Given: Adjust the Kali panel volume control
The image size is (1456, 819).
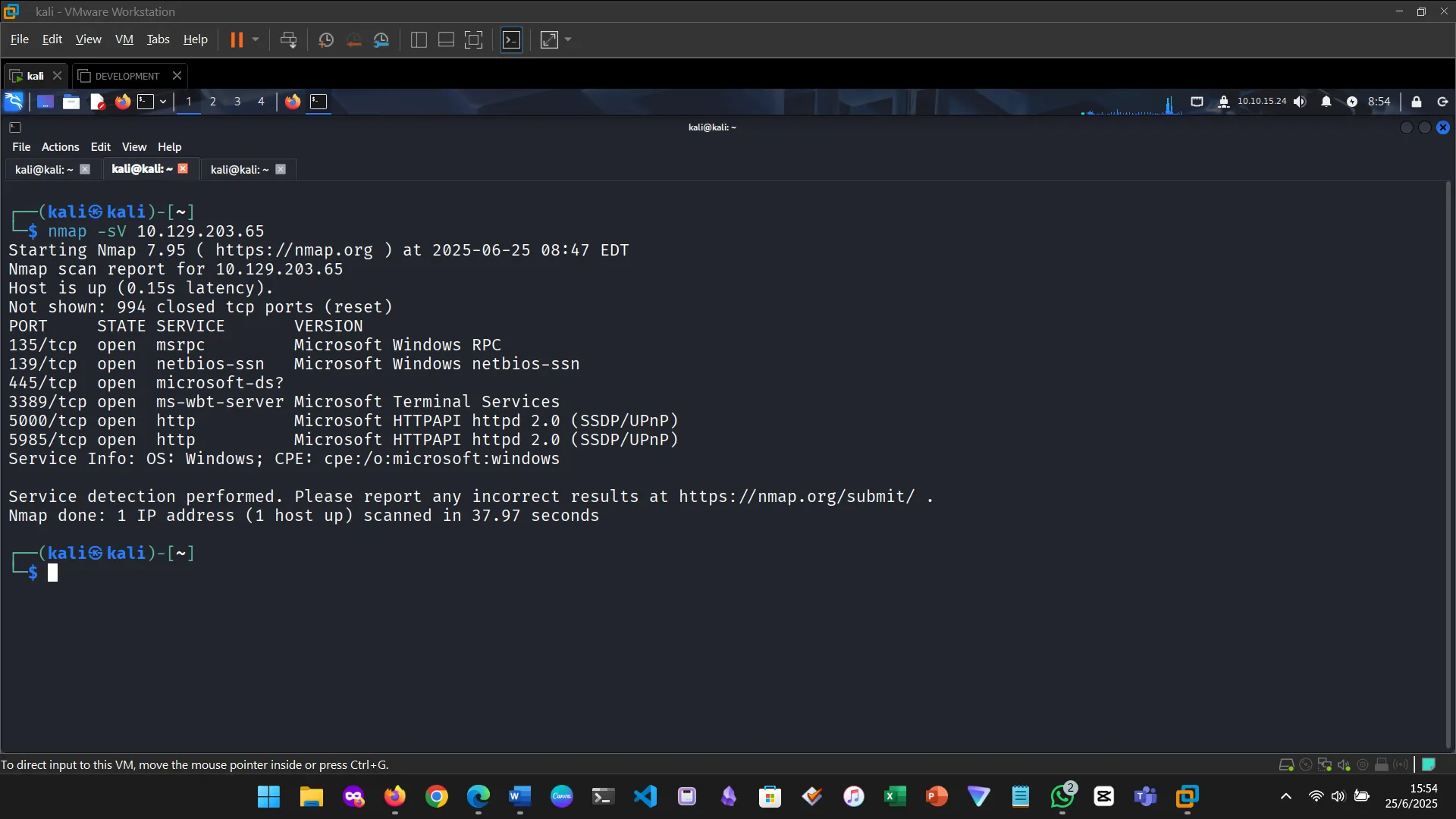Looking at the screenshot, I should [x=1300, y=102].
